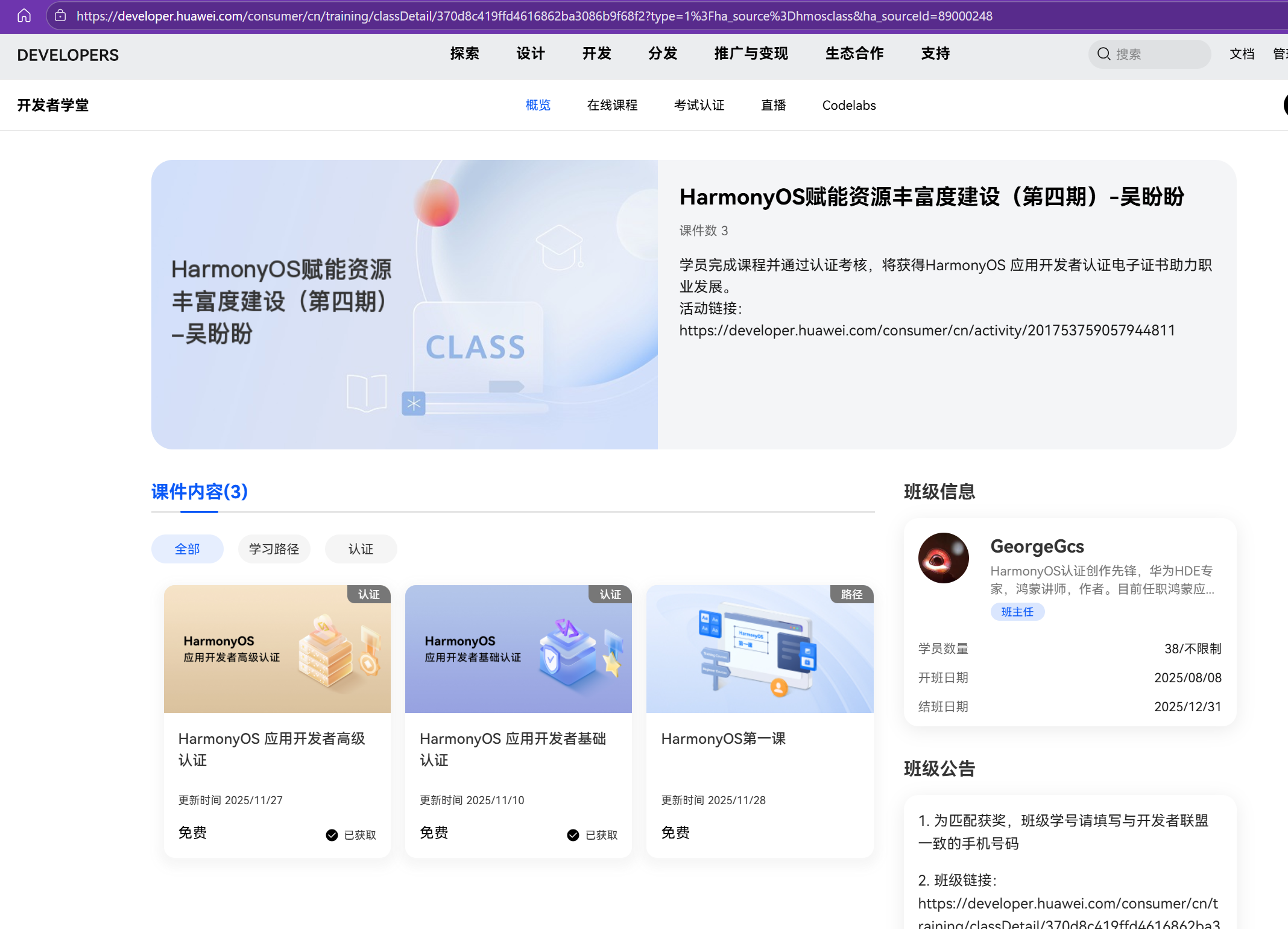Screen dimensions: 1288x929
Task: Open the 生态合作 navigation dropdown
Action: tap(854, 54)
